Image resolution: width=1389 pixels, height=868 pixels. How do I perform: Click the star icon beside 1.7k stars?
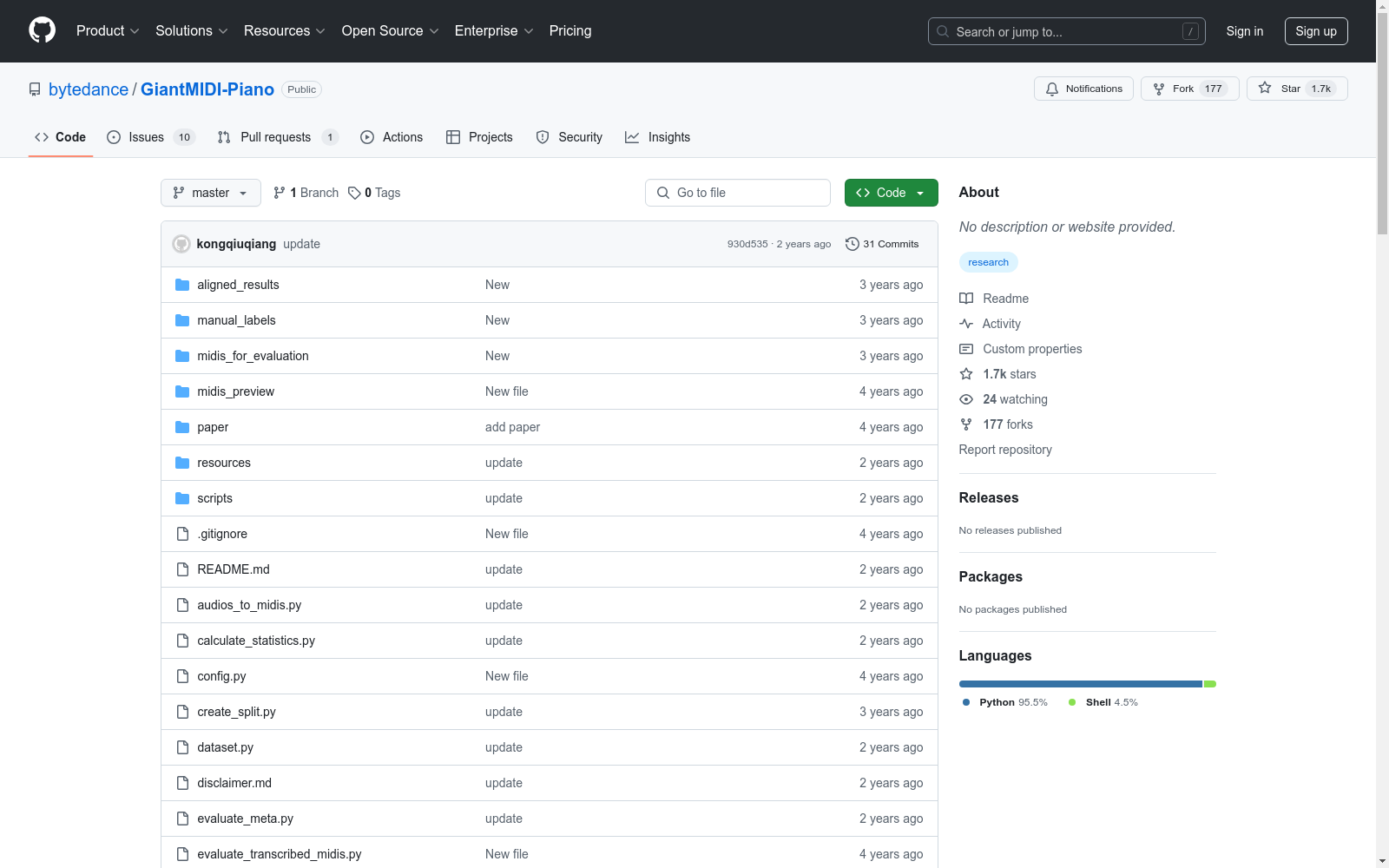(x=966, y=374)
